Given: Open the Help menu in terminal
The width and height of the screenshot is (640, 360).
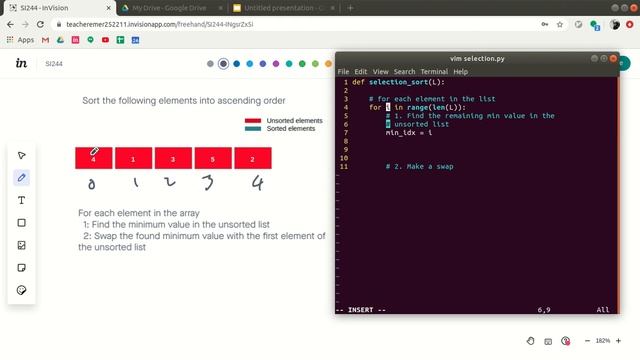Looking at the screenshot, I should tap(460, 71).
